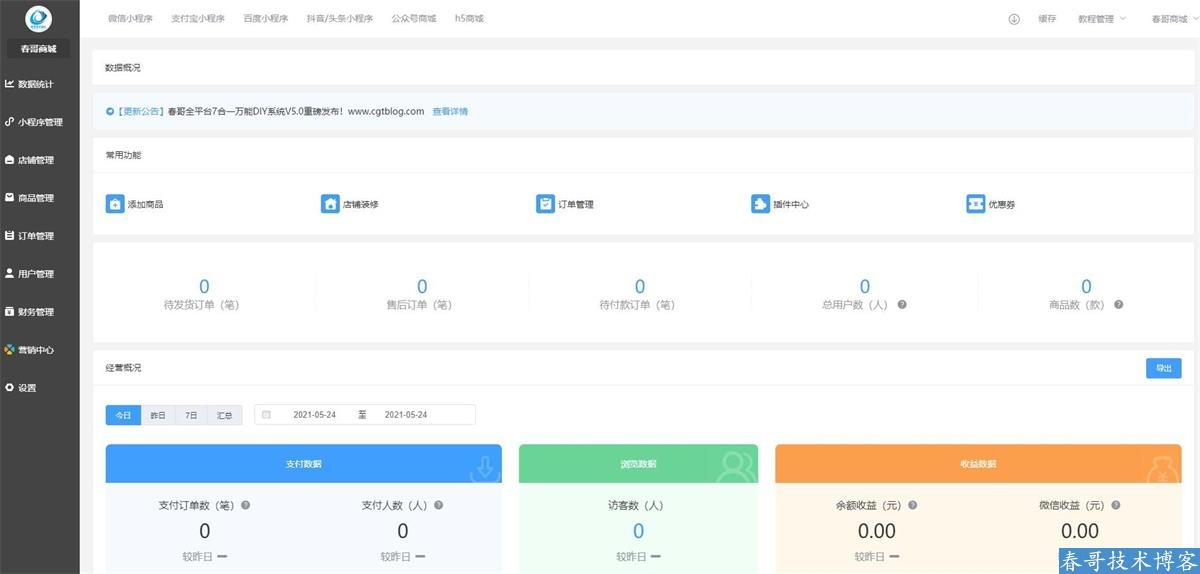Open the 查看详情 announcement link
This screenshot has height=574, width=1200.
point(450,111)
